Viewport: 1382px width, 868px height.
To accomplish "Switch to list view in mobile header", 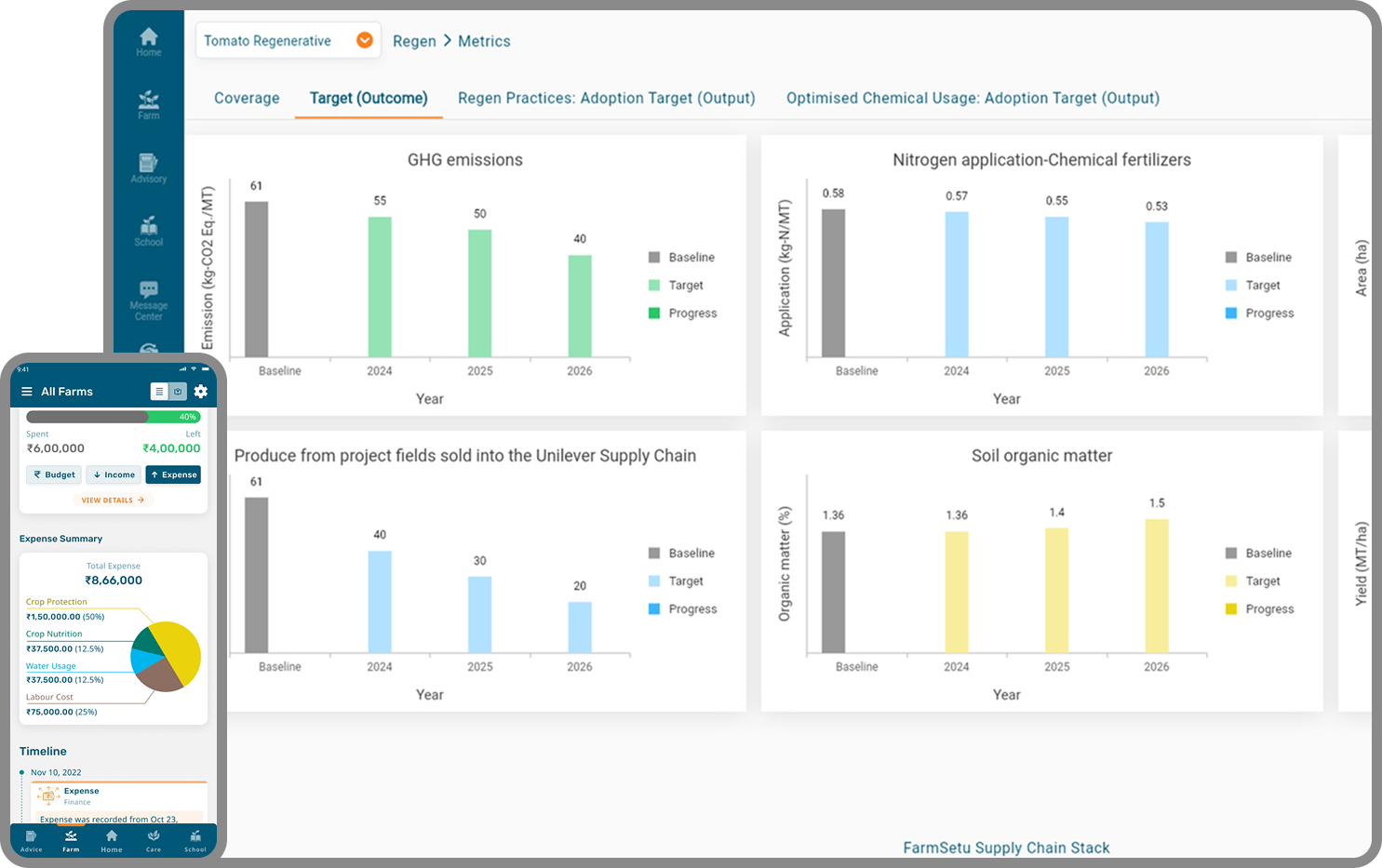I will (159, 392).
